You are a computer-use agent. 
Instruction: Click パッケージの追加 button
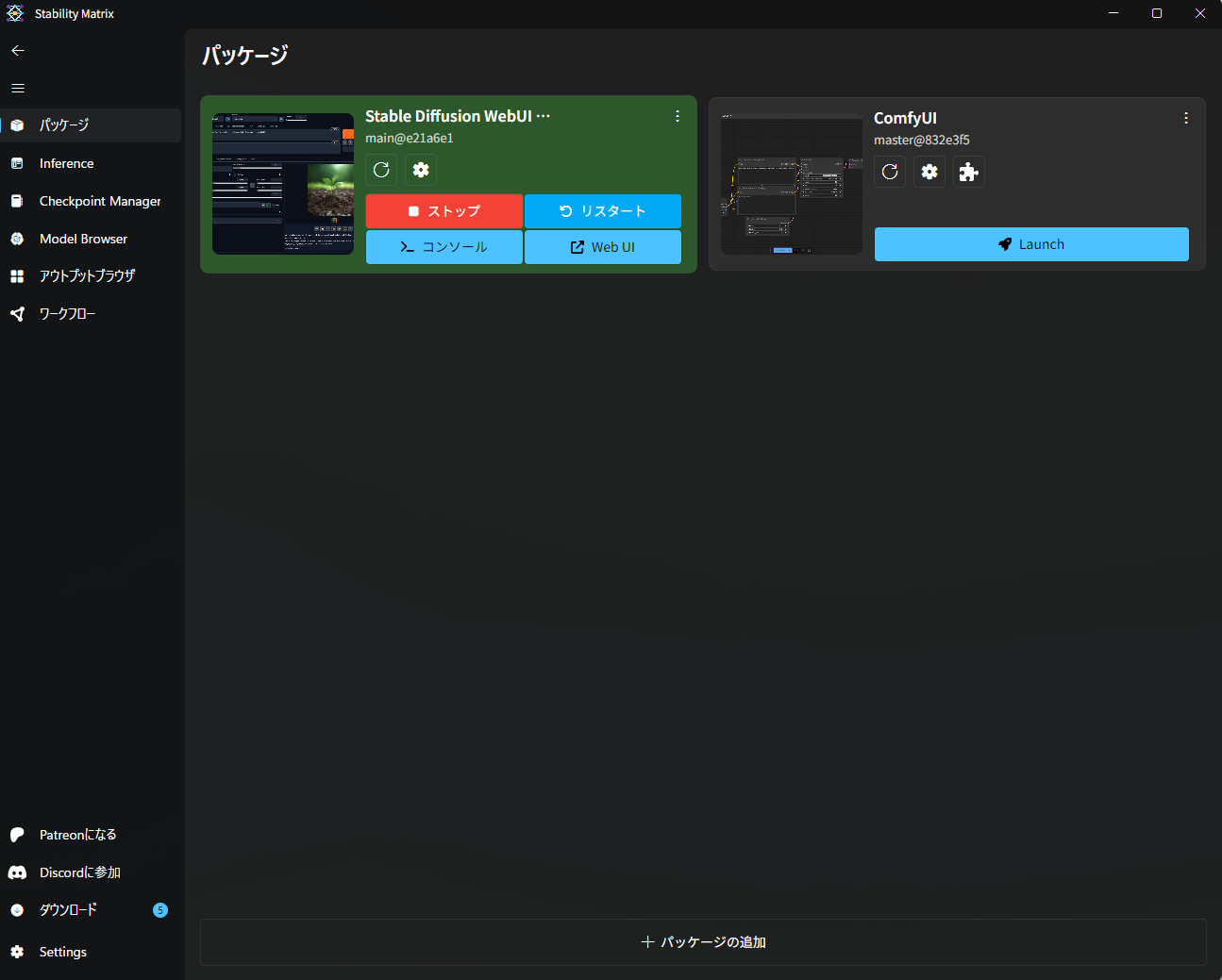pyautogui.click(x=703, y=942)
